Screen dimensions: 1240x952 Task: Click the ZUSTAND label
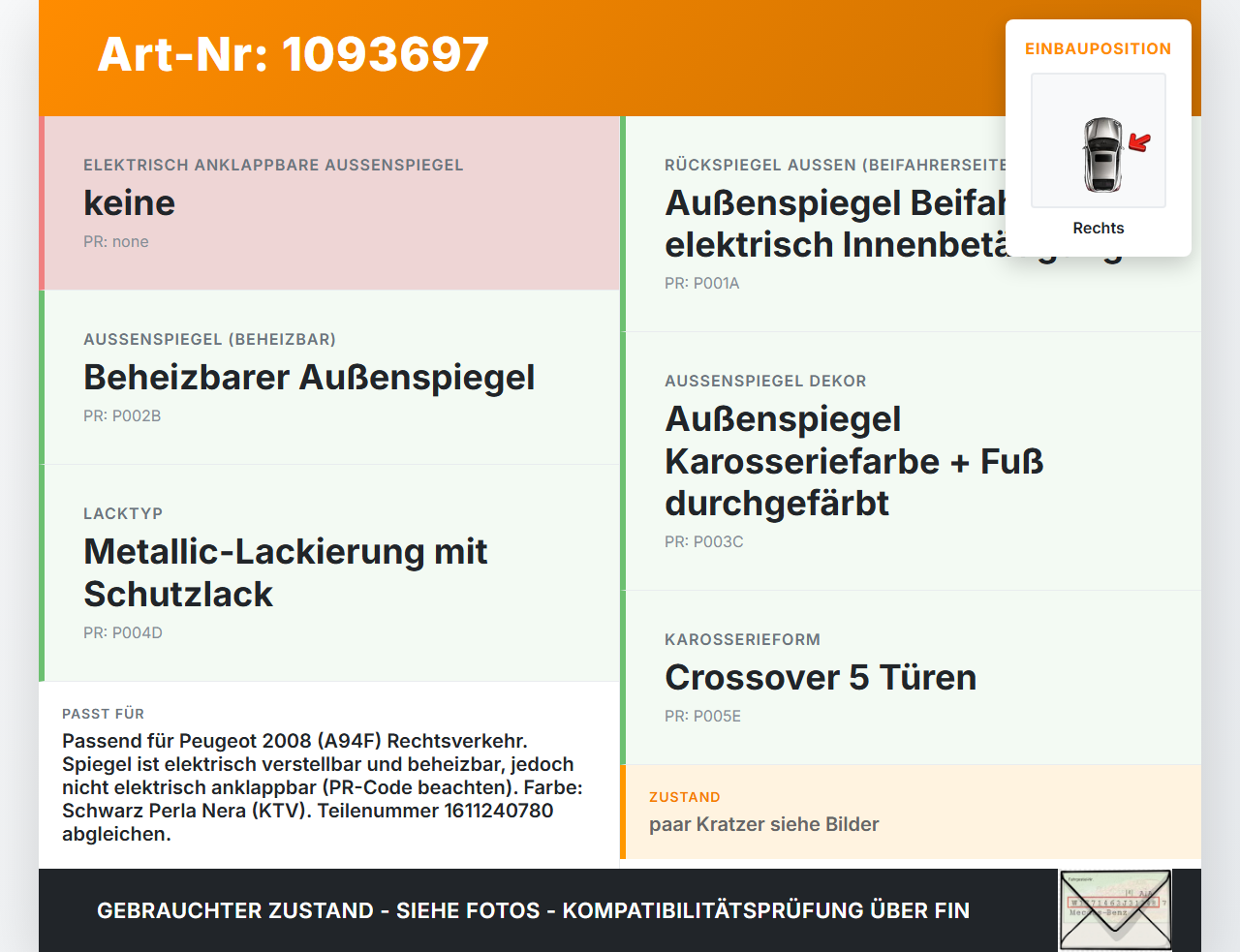click(x=685, y=797)
